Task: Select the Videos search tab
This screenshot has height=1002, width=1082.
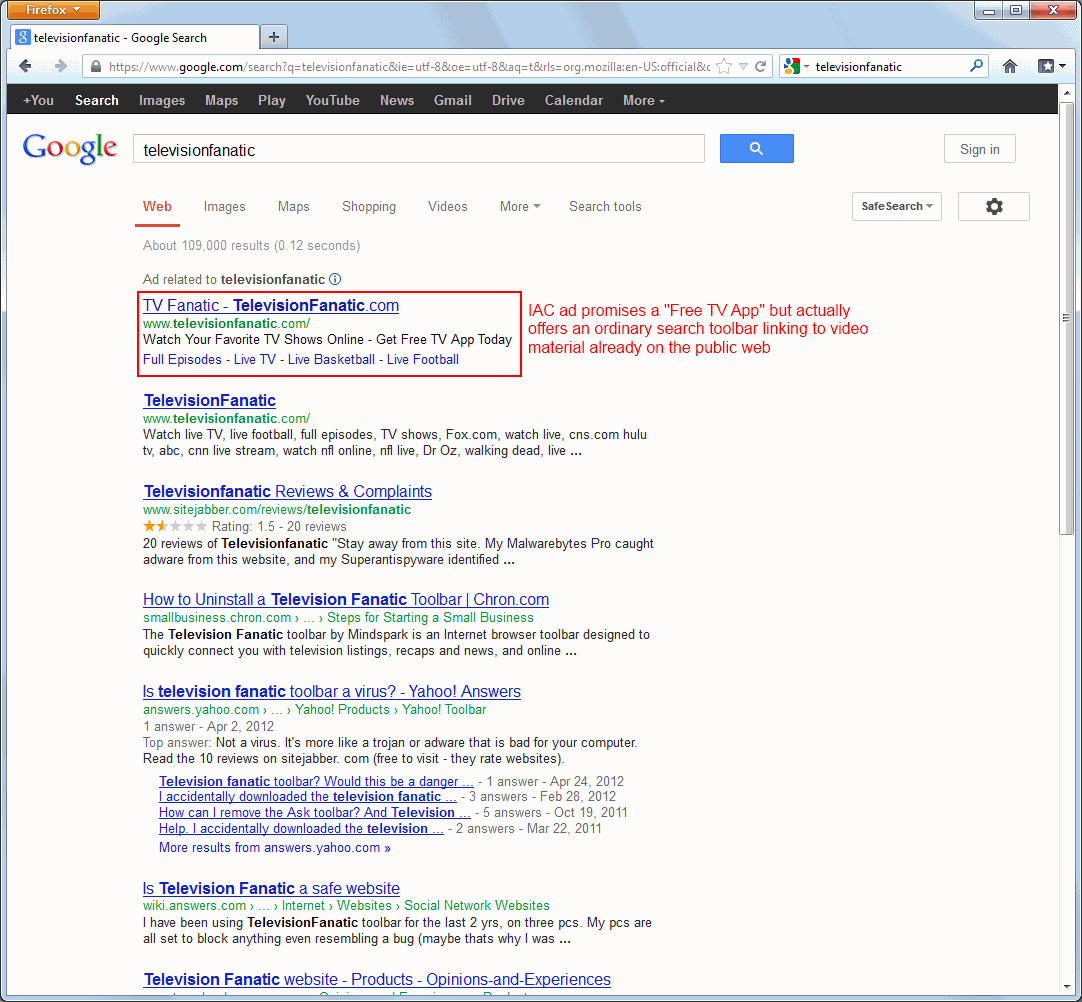Action: pos(447,206)
